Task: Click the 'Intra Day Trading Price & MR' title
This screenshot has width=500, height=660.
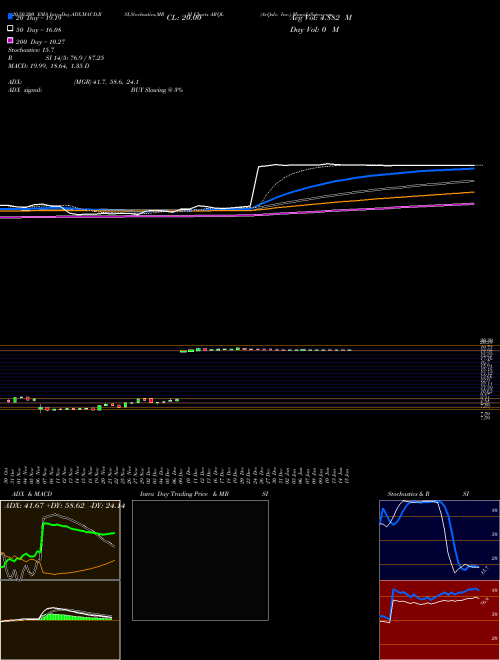Action: 184,494
